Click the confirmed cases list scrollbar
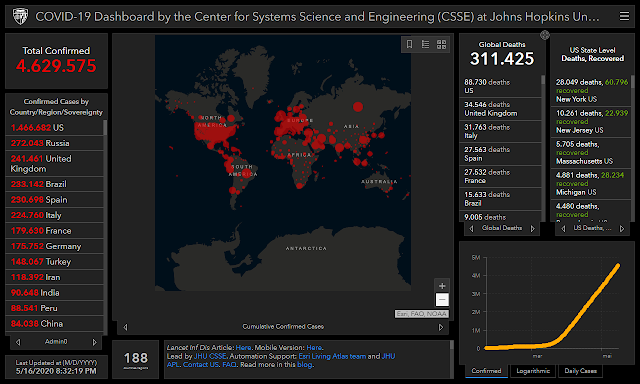 pos(105,127)
